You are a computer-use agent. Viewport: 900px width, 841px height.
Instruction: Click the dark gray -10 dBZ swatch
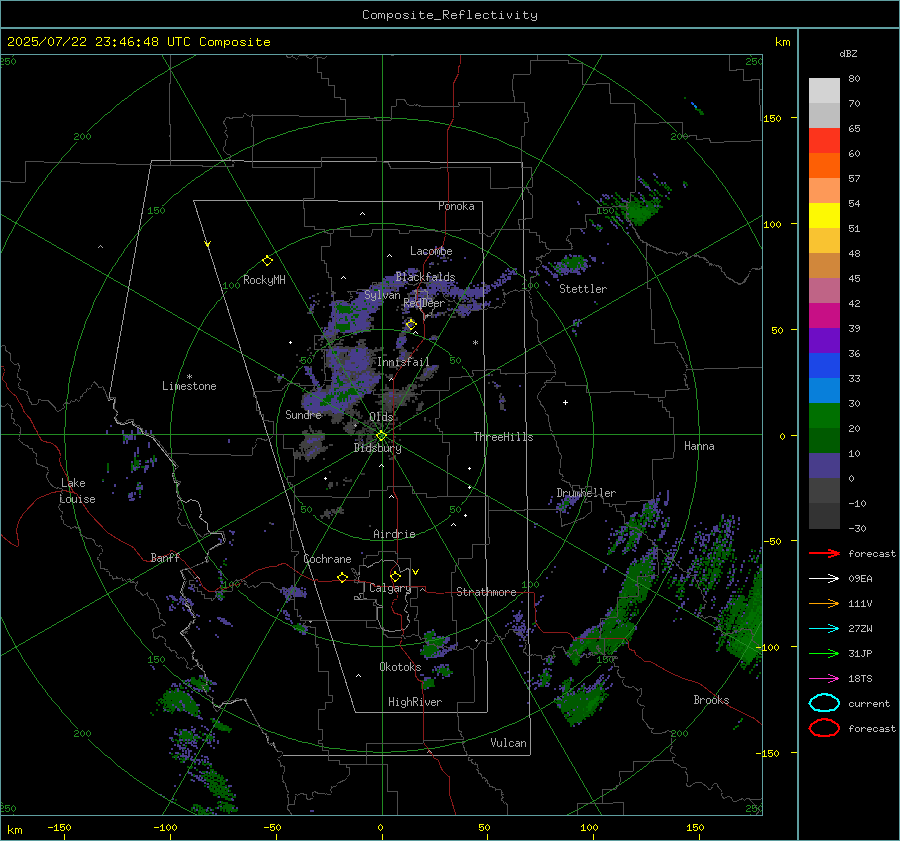[824, 516]
